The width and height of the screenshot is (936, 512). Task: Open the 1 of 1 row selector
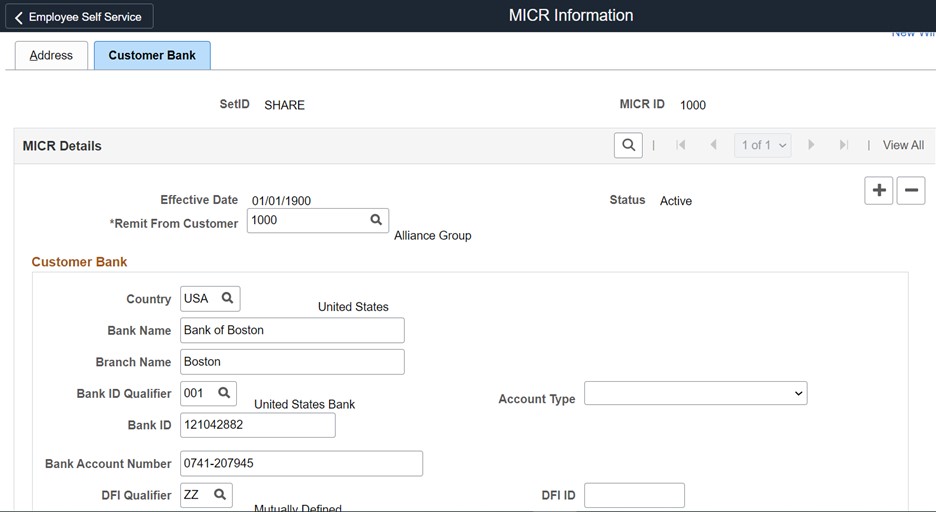click(764, 145)
